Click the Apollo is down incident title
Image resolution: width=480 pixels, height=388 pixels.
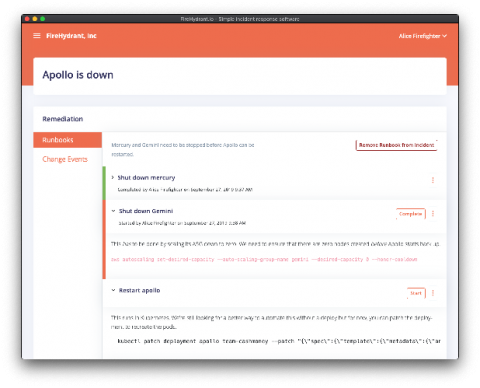pos(78,75)
